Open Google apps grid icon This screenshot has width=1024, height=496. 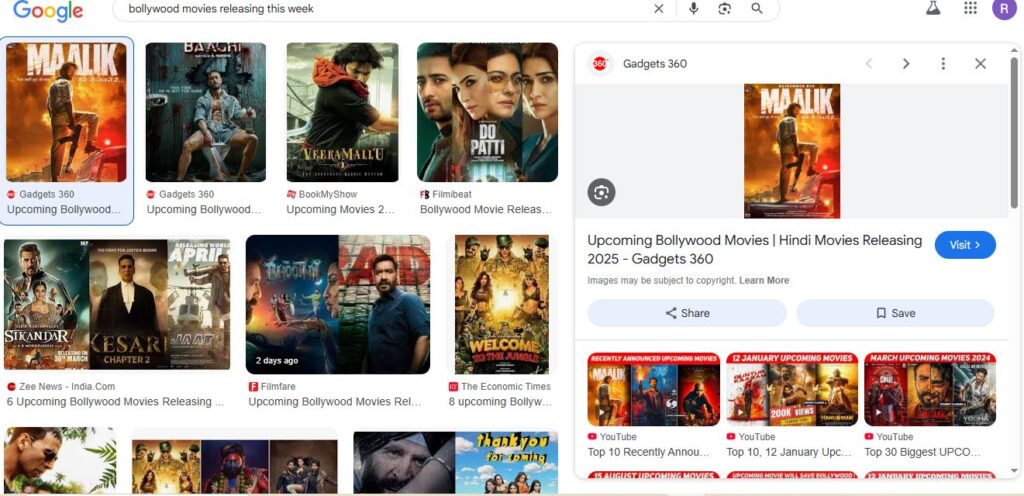(970, 8)
